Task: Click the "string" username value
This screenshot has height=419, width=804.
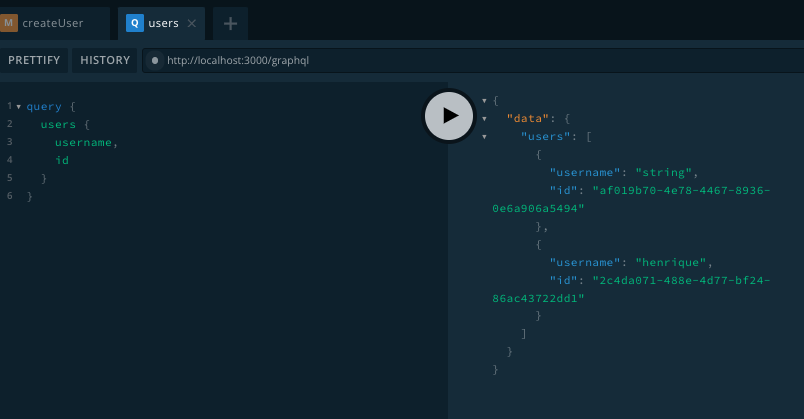Action: pyautogui.click(x=664, y=172)
